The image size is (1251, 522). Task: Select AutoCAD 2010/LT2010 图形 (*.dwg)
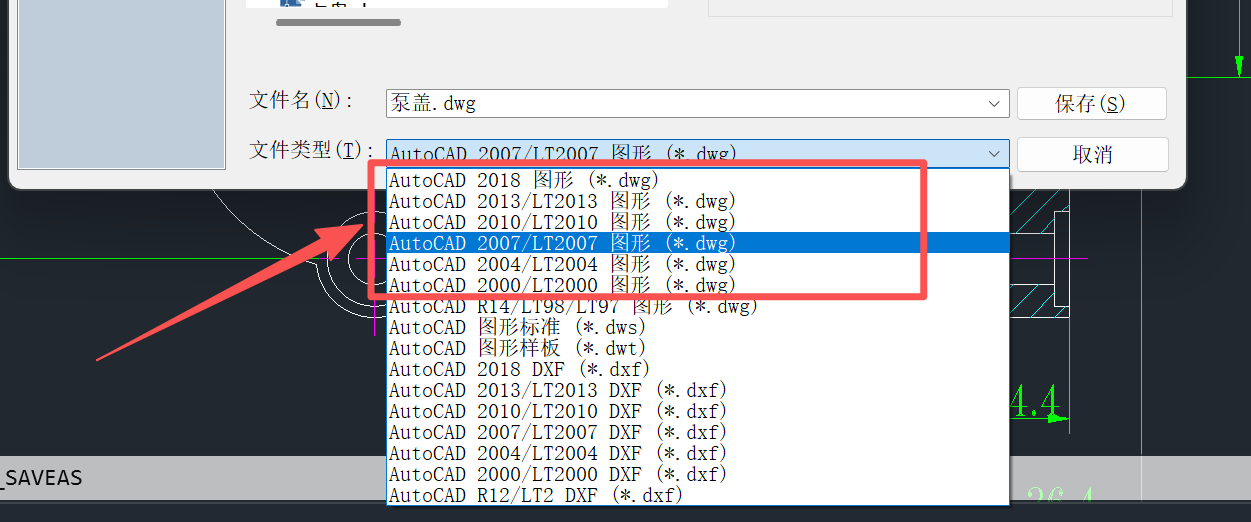click(698, 222)
